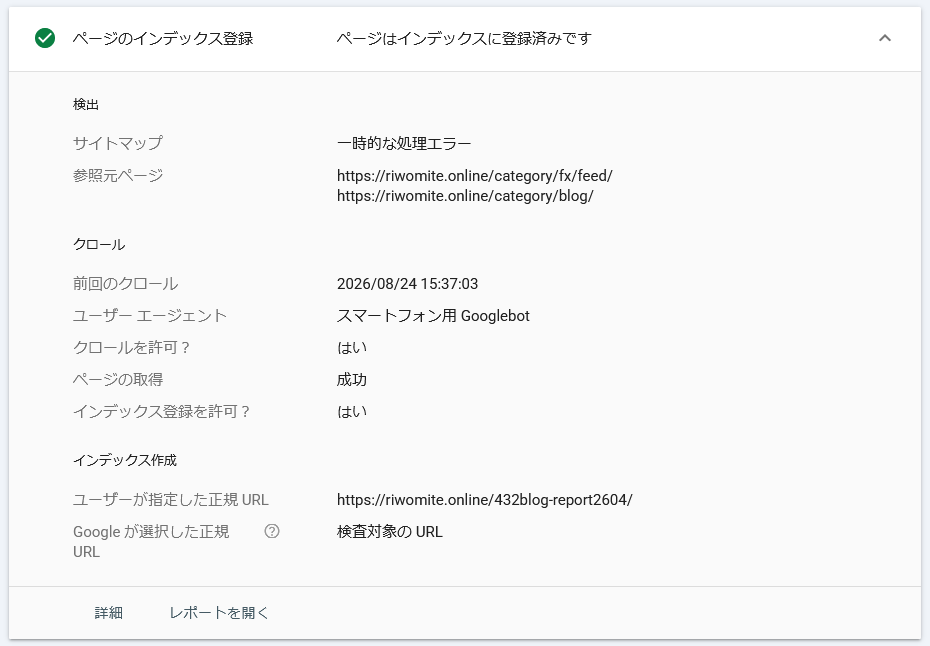The height and width of the screenshot is (646, 930).
Task: Click the サイトマップ label
Action: coord(117,144)
